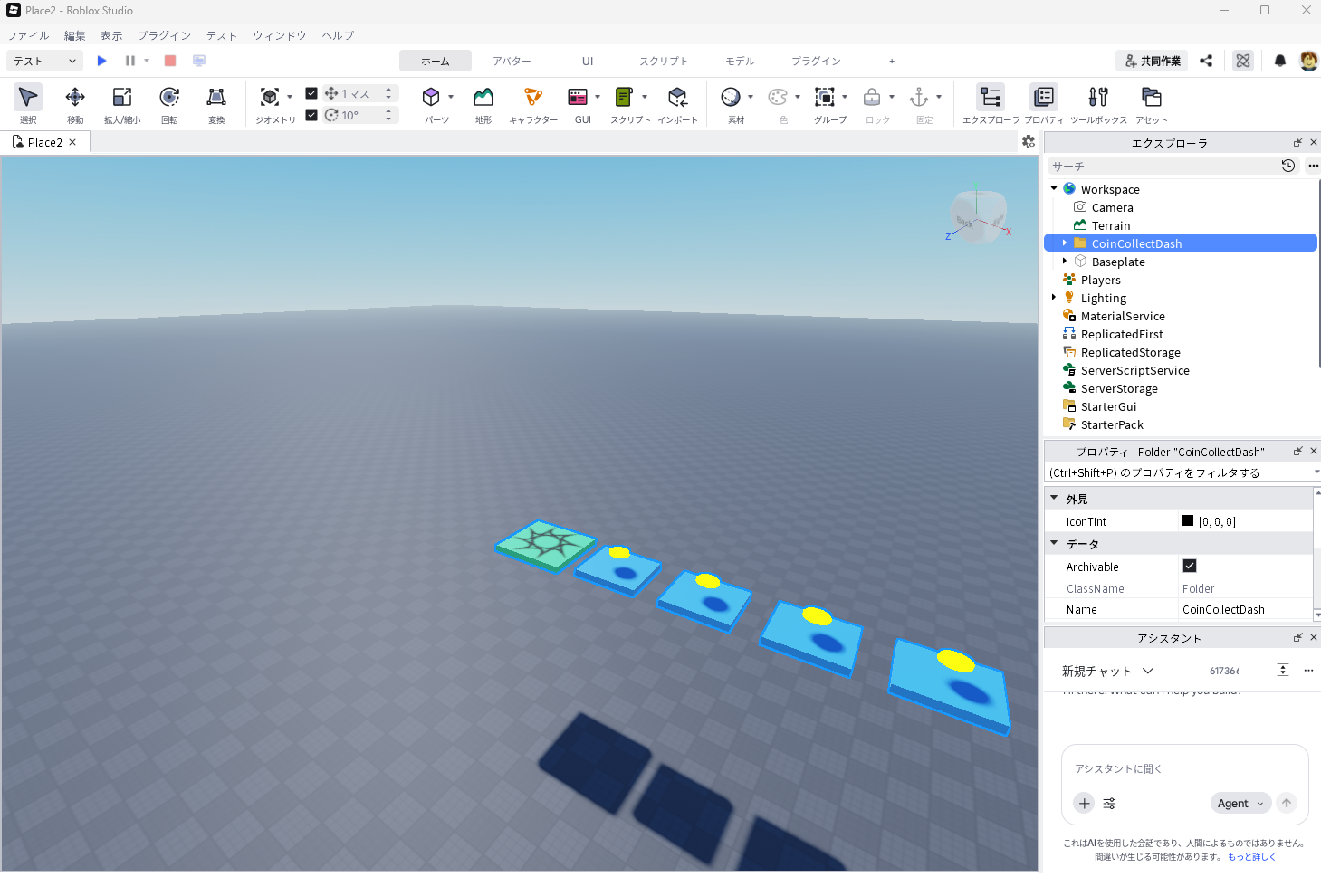Expand the CoinCollectDash folder
This screenshot has width=1321, height=896.
pos(1065,243)
